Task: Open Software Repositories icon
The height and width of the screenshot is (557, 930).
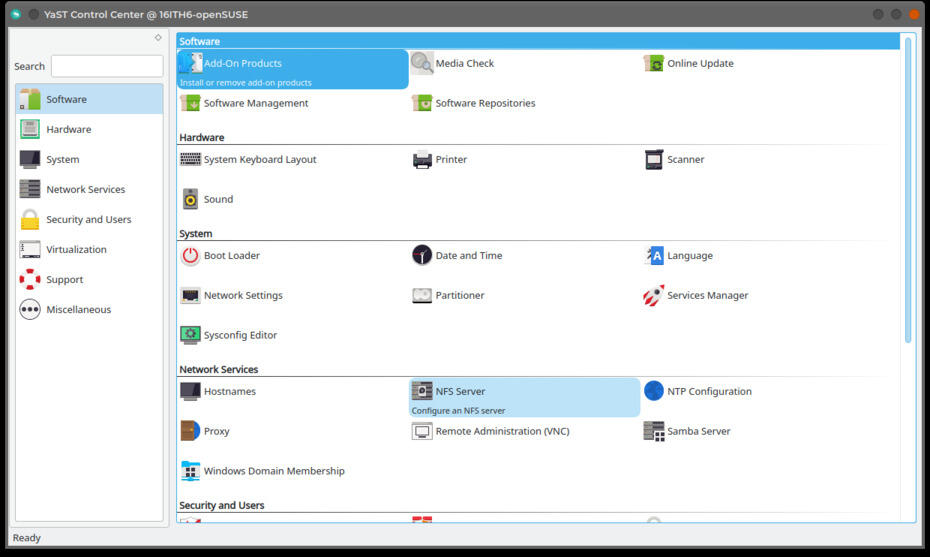Action: point(422,103)
